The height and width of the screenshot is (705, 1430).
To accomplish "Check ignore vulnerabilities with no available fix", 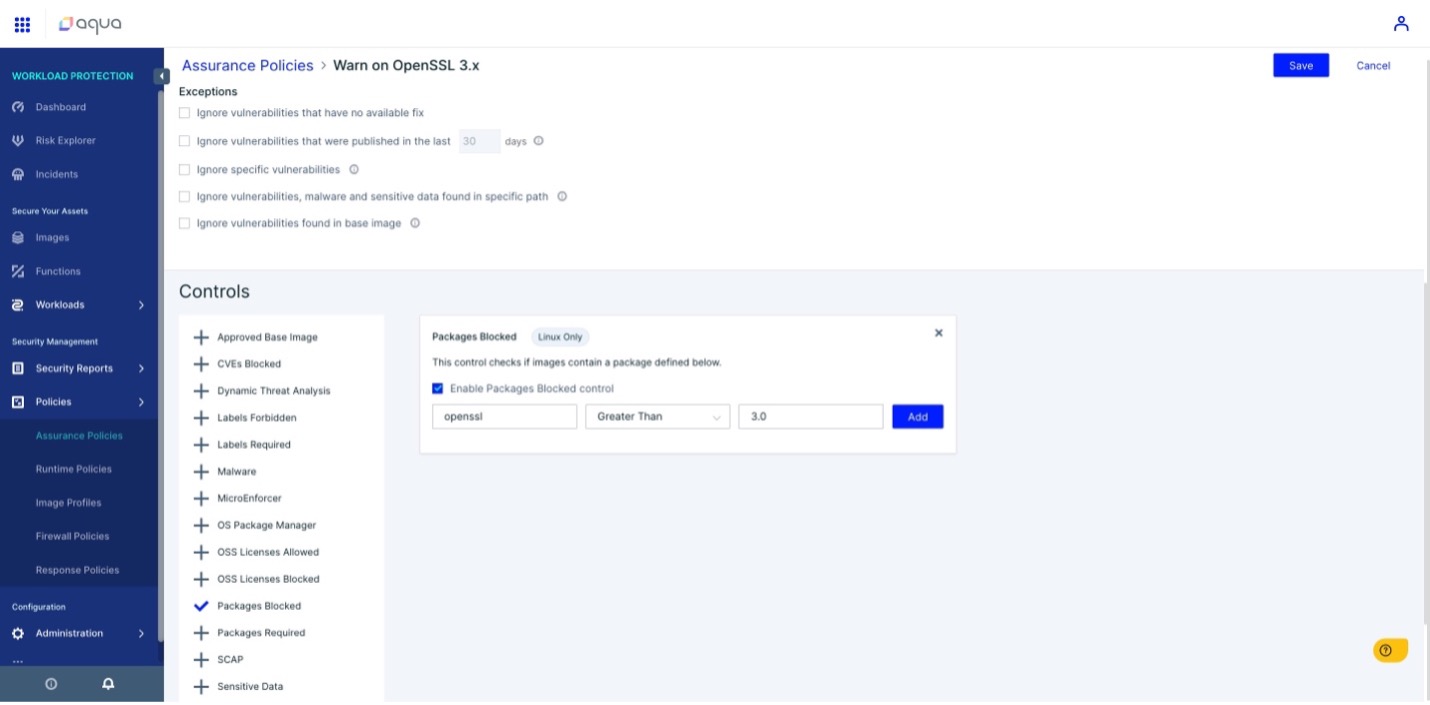I will tap(184, 113).
